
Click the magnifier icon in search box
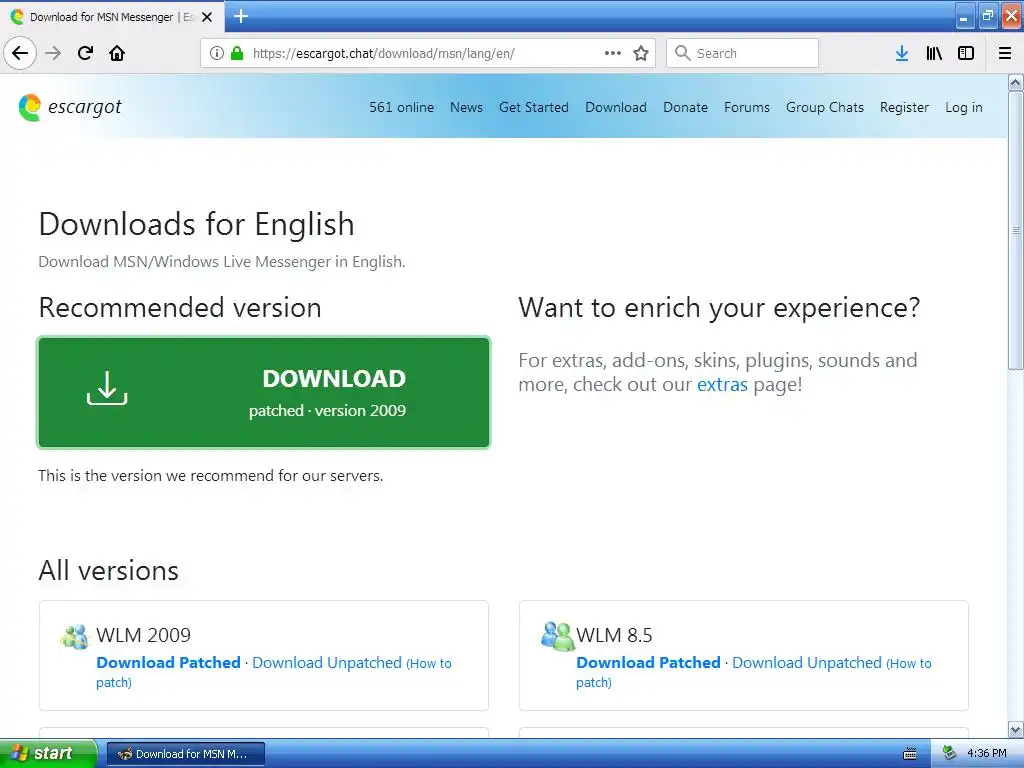682,53
